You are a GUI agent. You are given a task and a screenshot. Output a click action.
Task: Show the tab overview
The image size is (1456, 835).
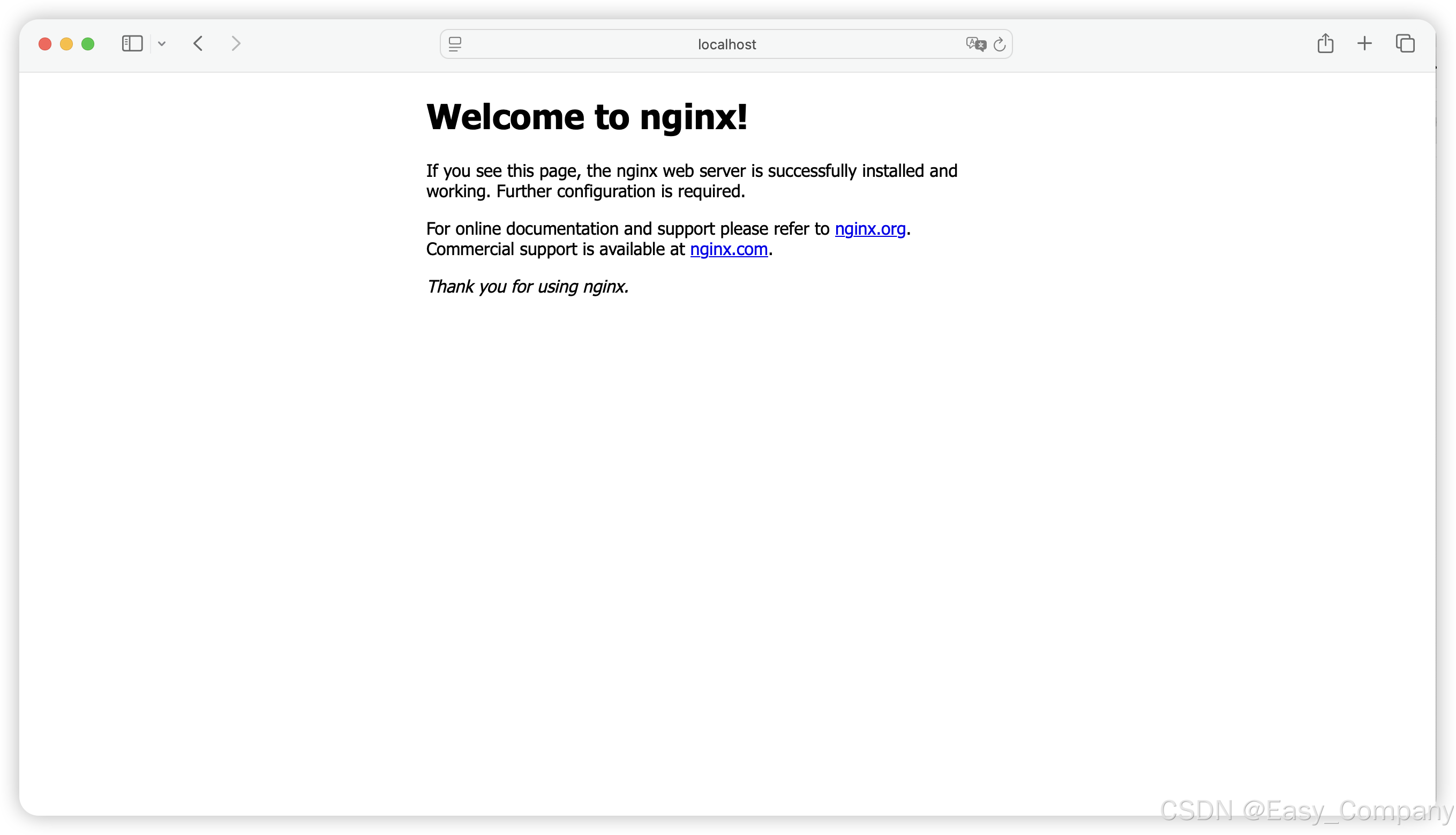(x=1405, y=43)
